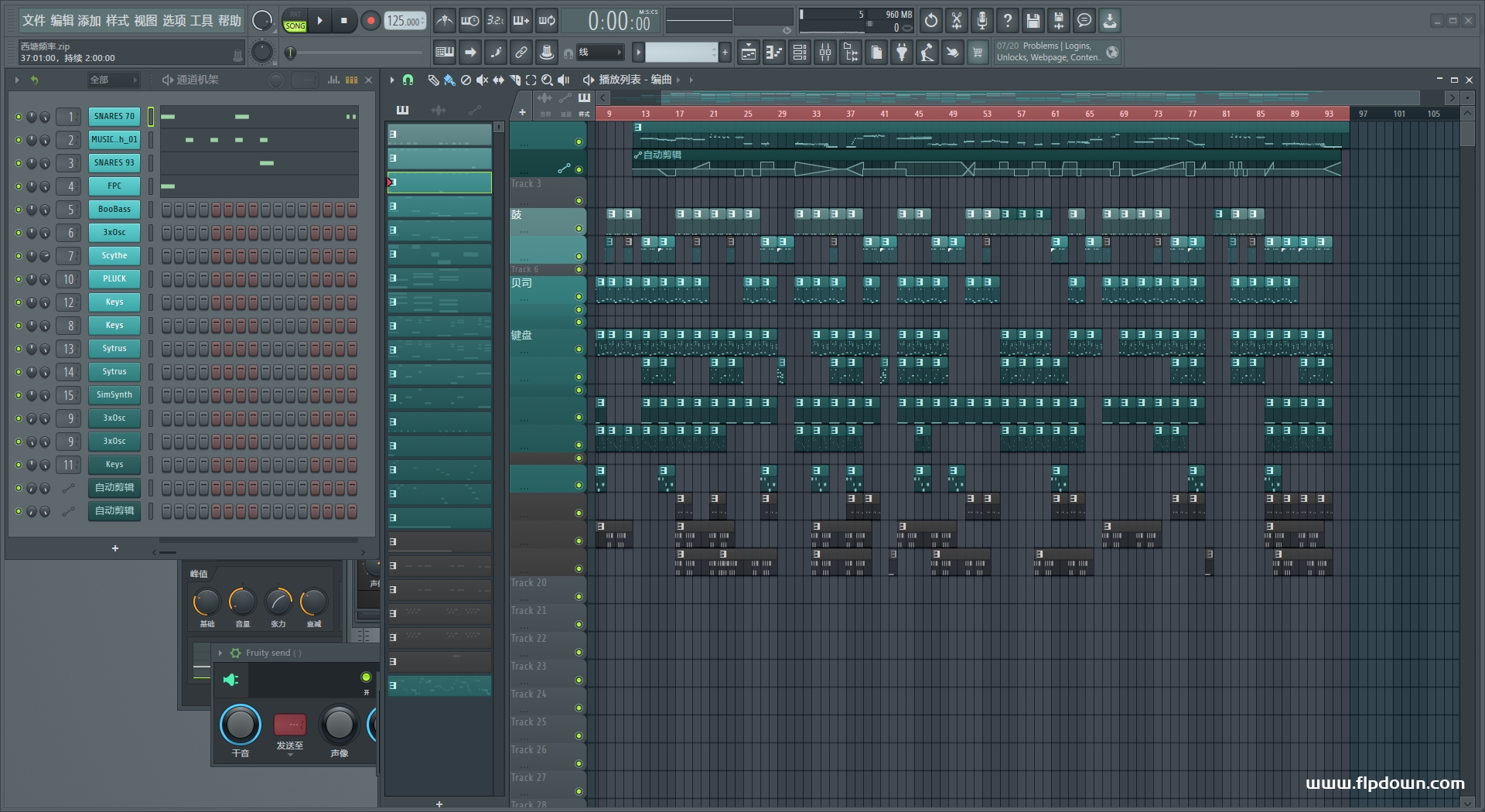Open the plugin picker plug icon
The width and height of the screenshot is (1485, 812).
point(902,53)
